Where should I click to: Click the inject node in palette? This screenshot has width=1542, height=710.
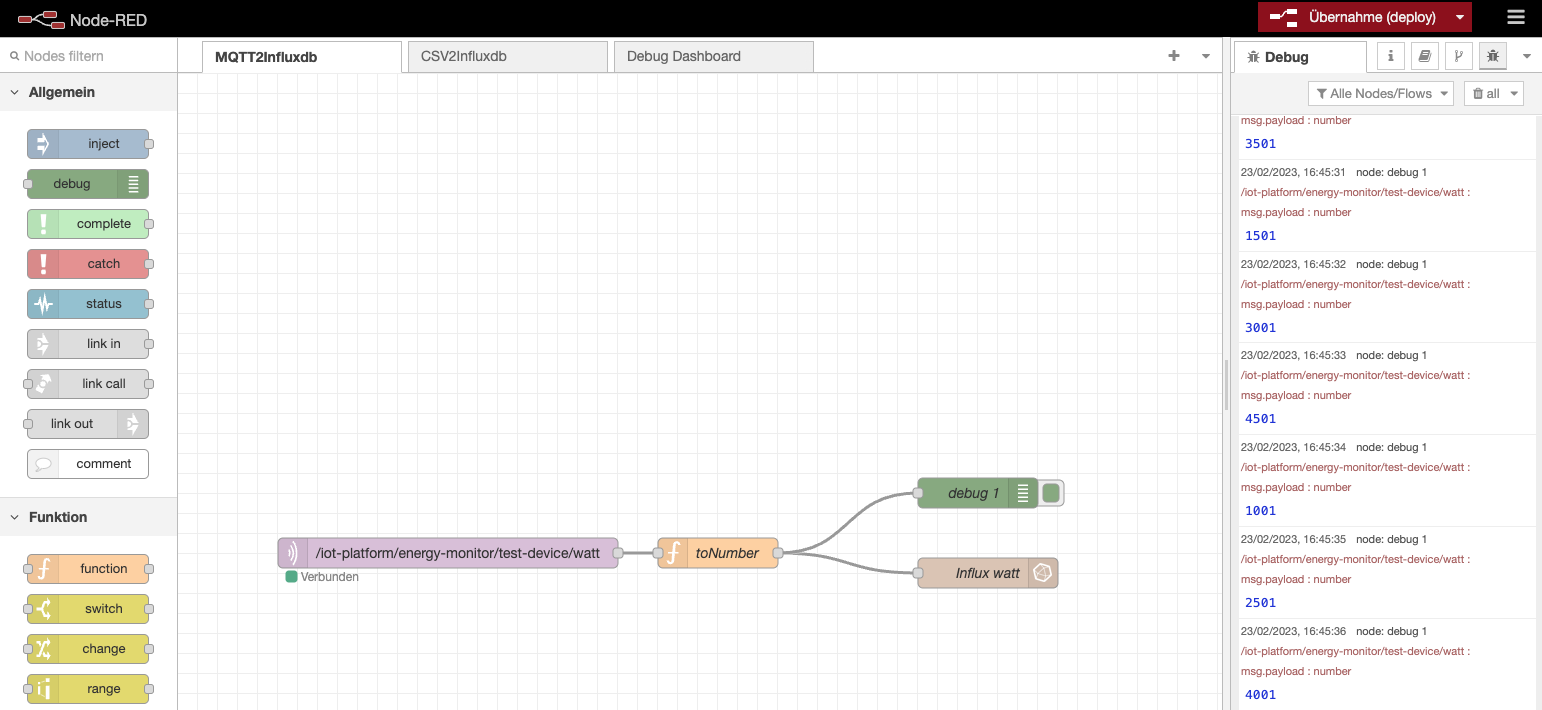click(x=88, y=144)
